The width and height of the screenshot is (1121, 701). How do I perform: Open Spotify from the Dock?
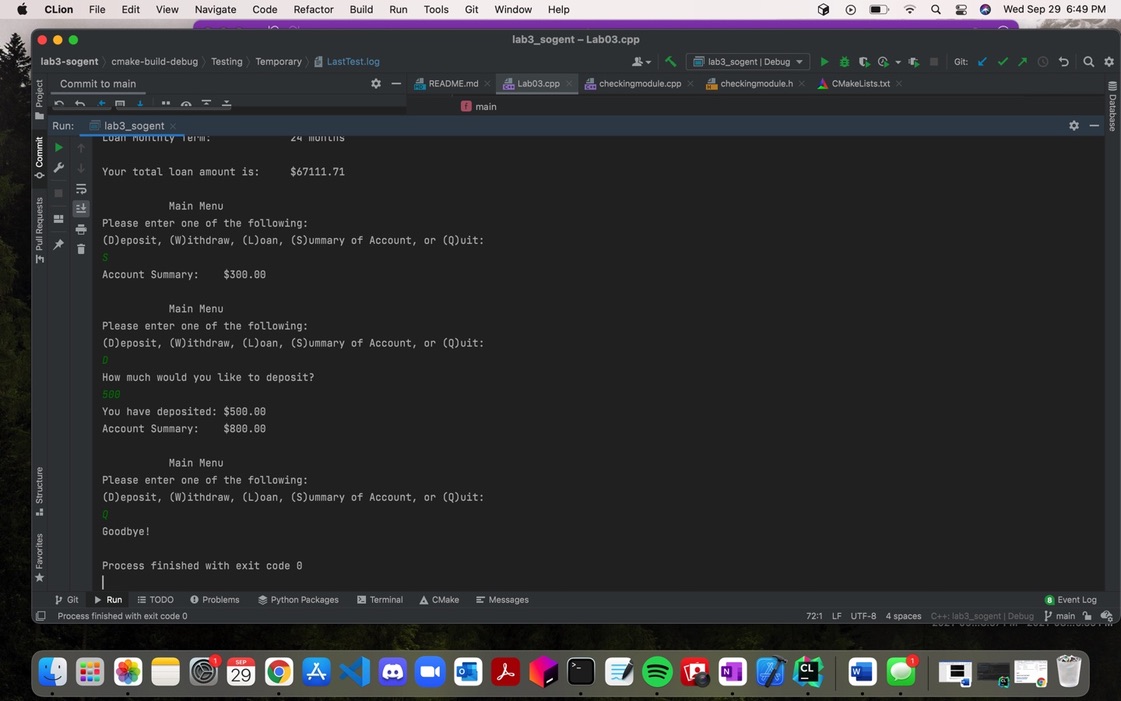657,672
